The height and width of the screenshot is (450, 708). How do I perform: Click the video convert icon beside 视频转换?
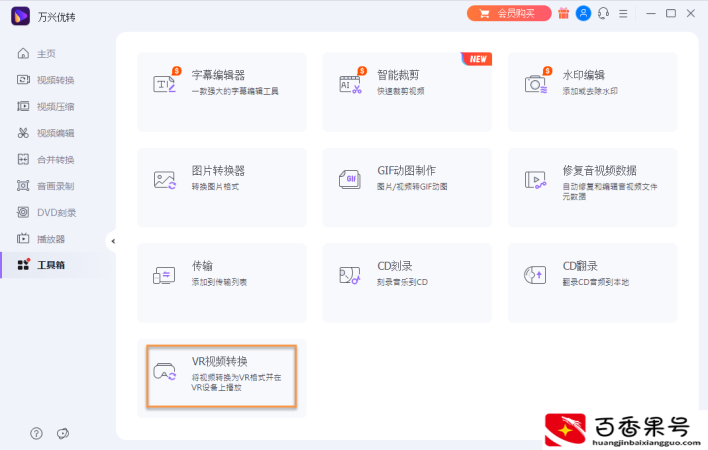click(23, 80)
